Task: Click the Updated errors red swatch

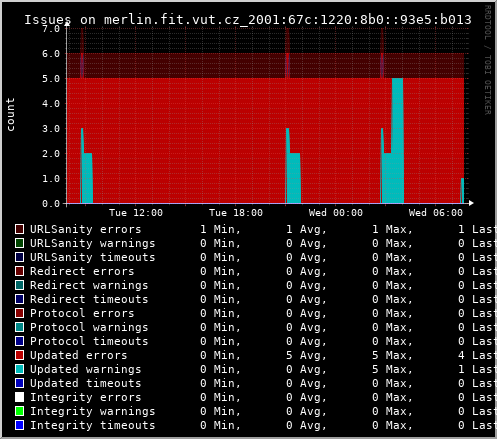Action: (x=19, y=355)
